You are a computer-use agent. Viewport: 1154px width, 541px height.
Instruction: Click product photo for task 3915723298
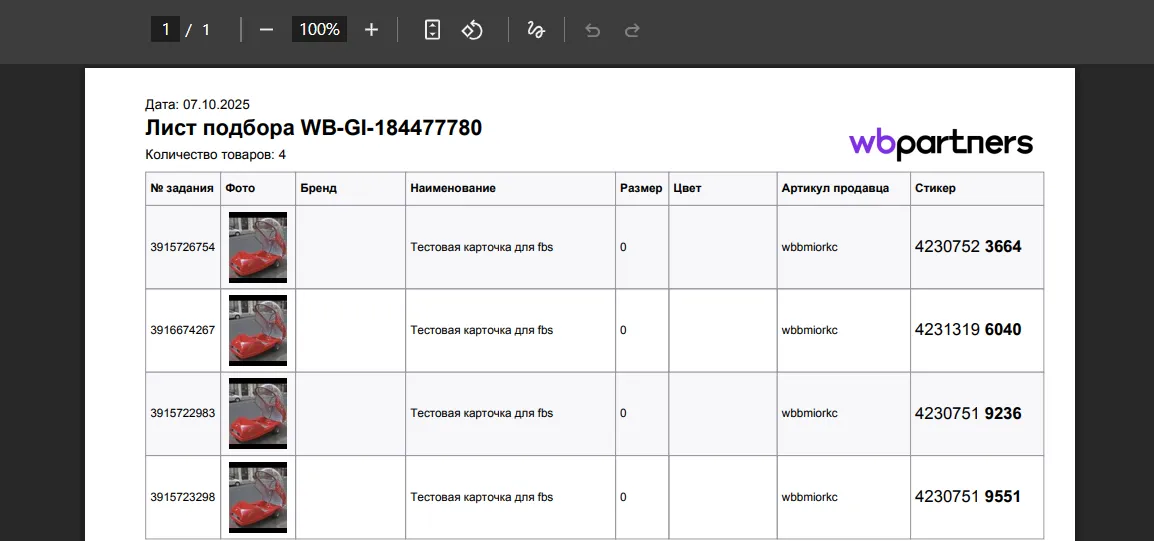[x=258, y=497]
